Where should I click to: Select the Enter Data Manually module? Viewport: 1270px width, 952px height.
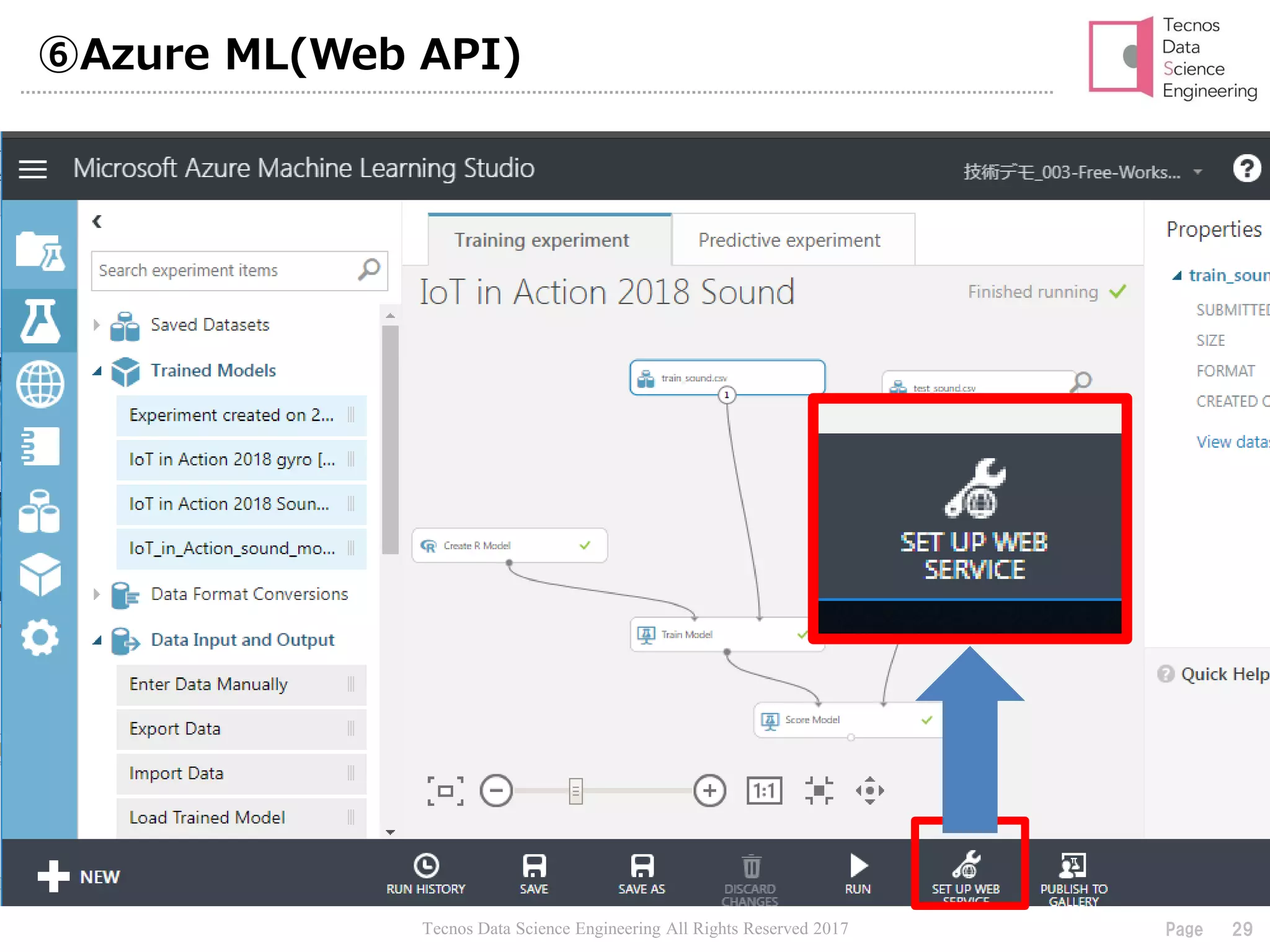click(241, 684)
